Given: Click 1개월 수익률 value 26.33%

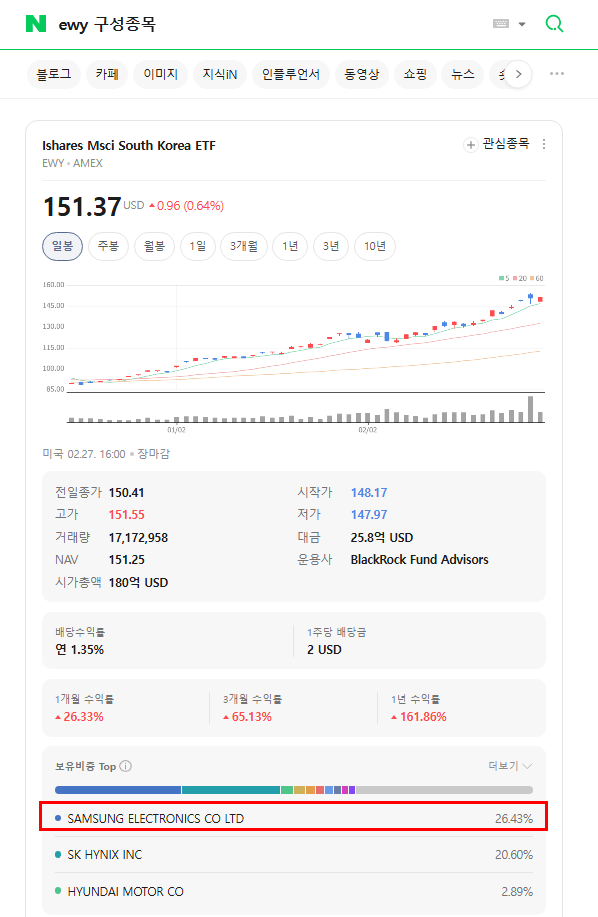Looking at the screenshot, I should [79, 717].
